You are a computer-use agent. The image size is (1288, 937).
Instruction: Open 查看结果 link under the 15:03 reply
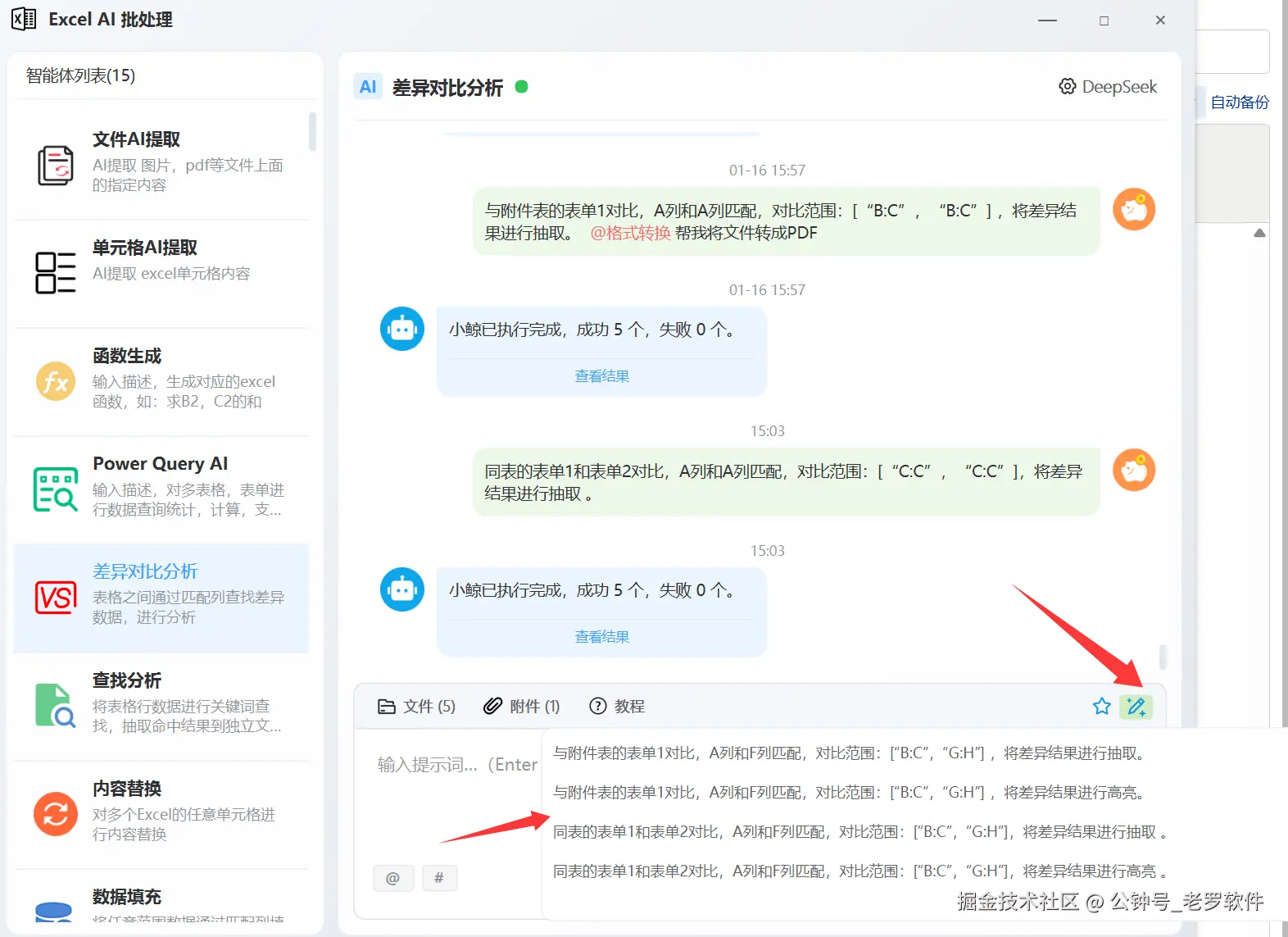pos(602,637)
